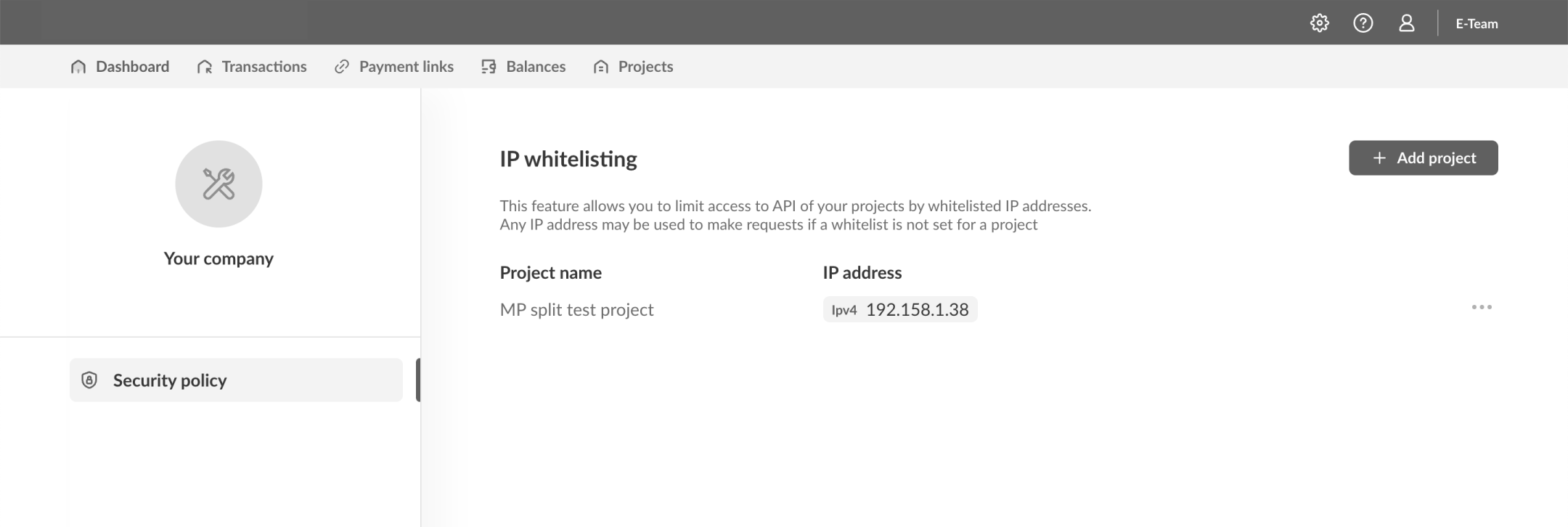Open settings via the gear icon
Image resolution: width=1568 pixels, height=527 pixels.
point(1319,23)
